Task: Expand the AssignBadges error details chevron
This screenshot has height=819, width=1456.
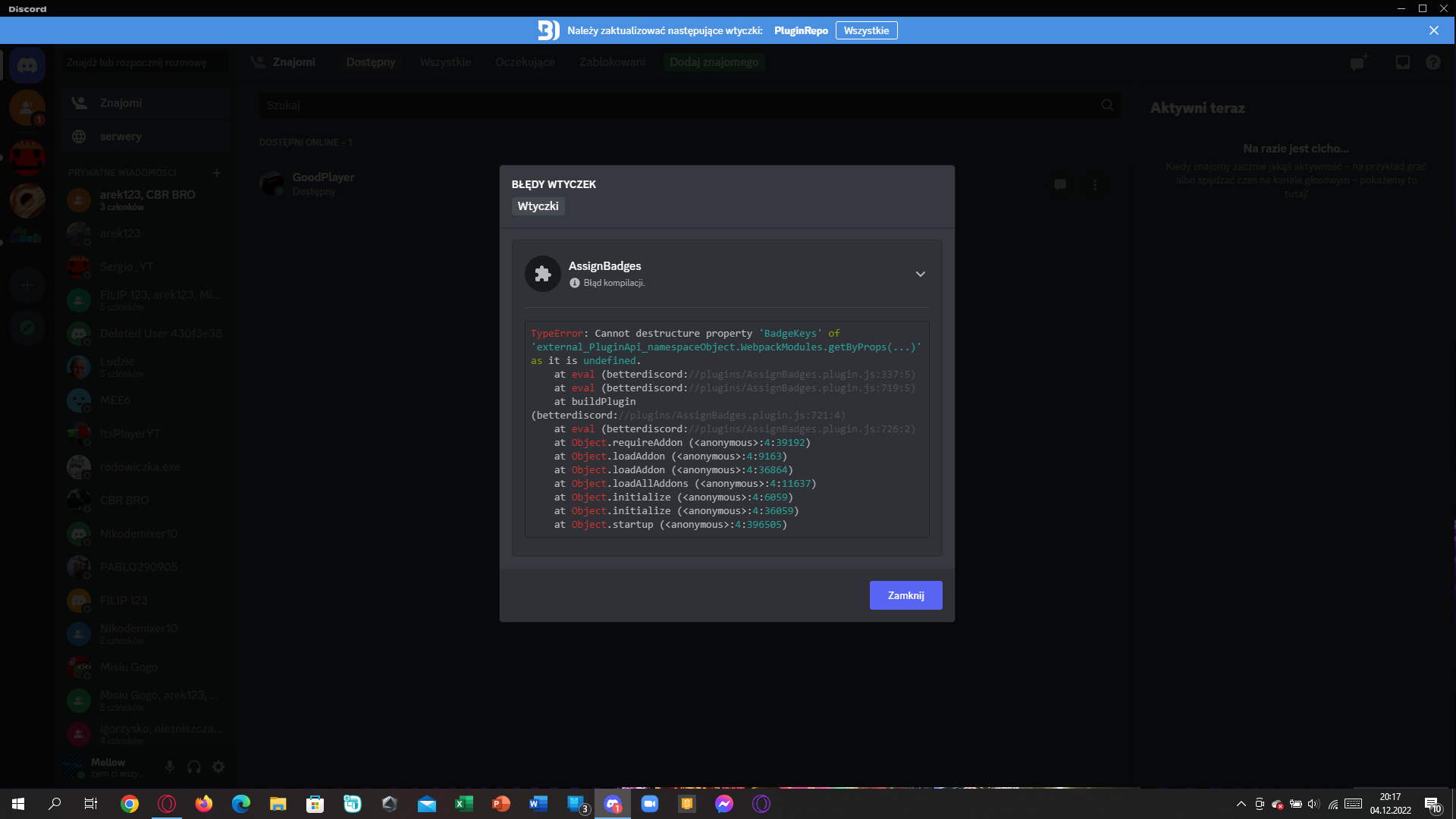Action: 920,274
